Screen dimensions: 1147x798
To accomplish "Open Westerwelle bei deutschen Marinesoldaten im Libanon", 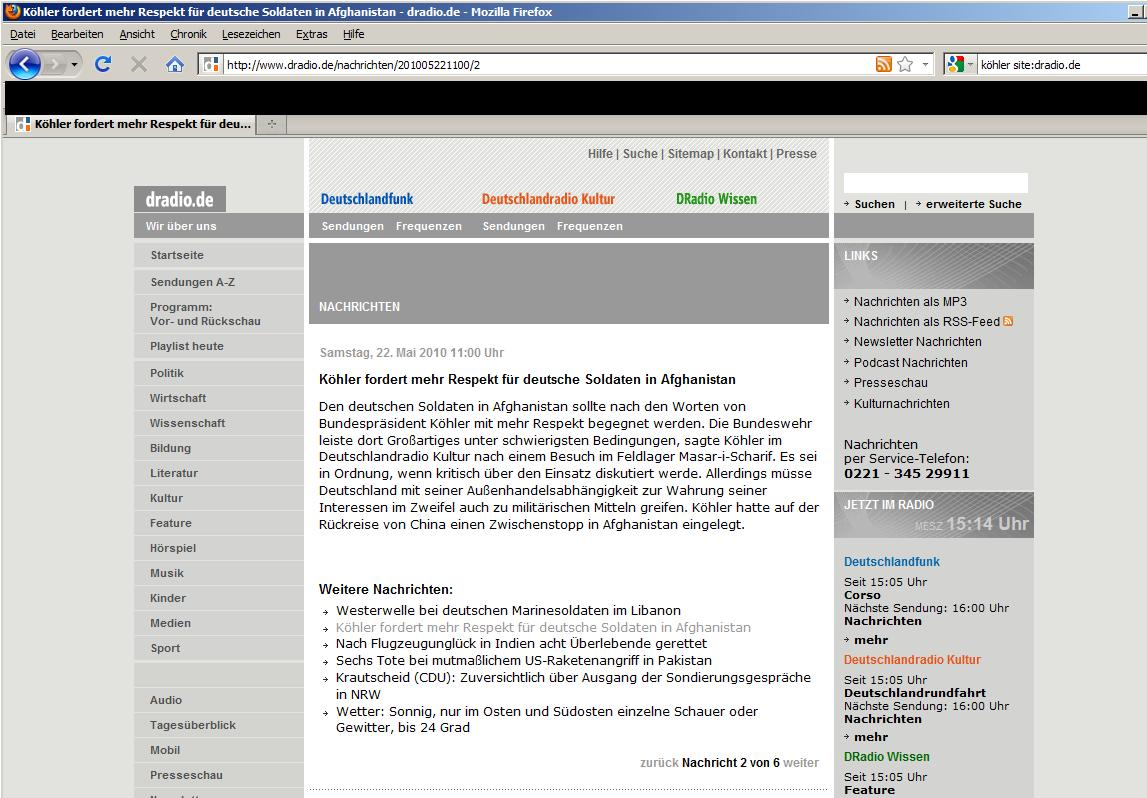I will (x=508, y=610).
